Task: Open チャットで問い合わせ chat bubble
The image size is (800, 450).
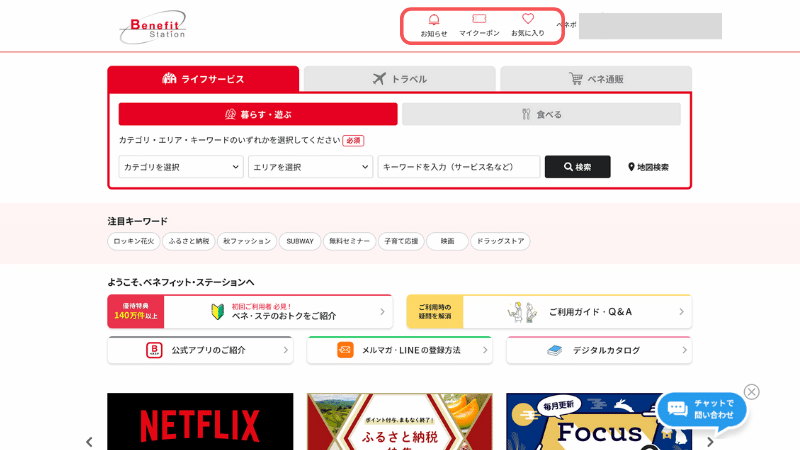Action: (x=702, y=411)
